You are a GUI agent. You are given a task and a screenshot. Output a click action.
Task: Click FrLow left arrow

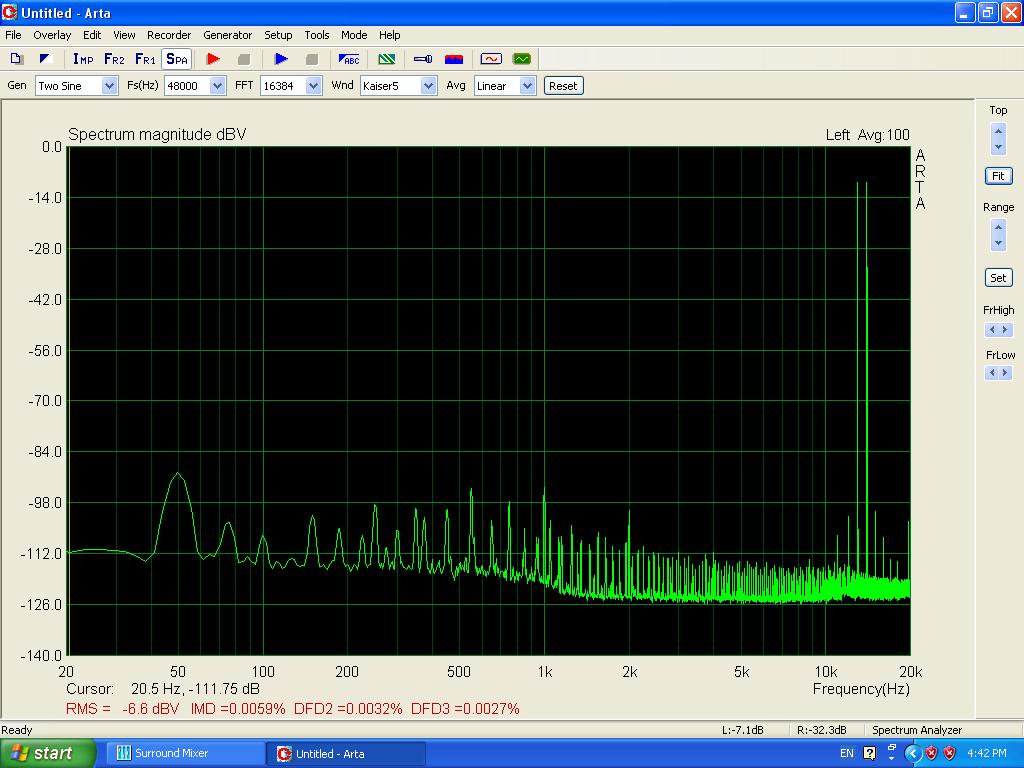(992, 373)
